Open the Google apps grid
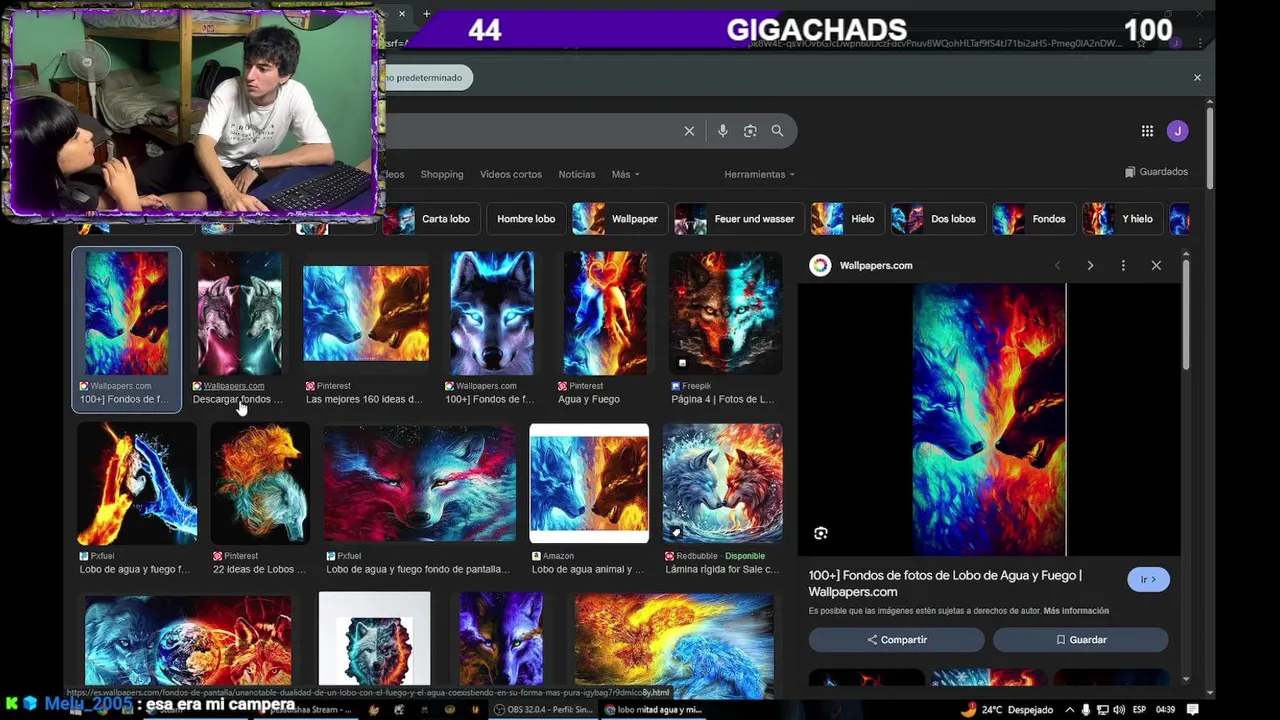The height and width of the screenshot is (720, 1280). (x=1147, y=131)
